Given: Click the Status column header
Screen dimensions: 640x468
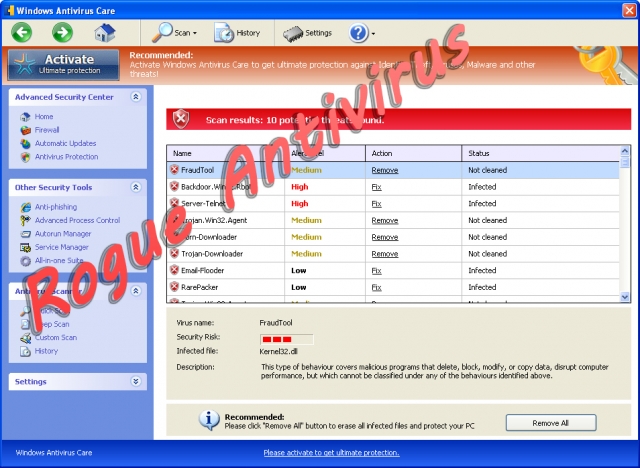Looking at the screenshot, I should click(541, 153).
